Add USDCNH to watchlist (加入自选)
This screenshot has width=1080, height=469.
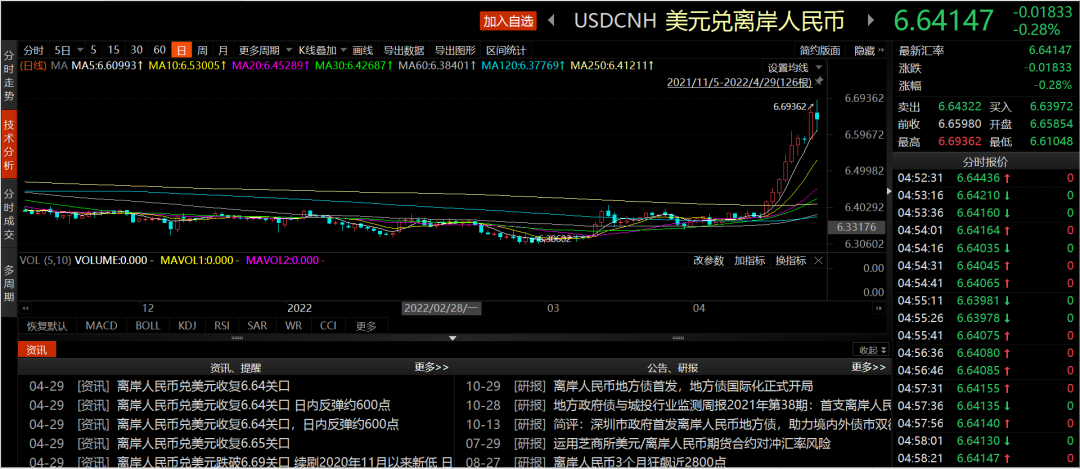coord(508,21)
